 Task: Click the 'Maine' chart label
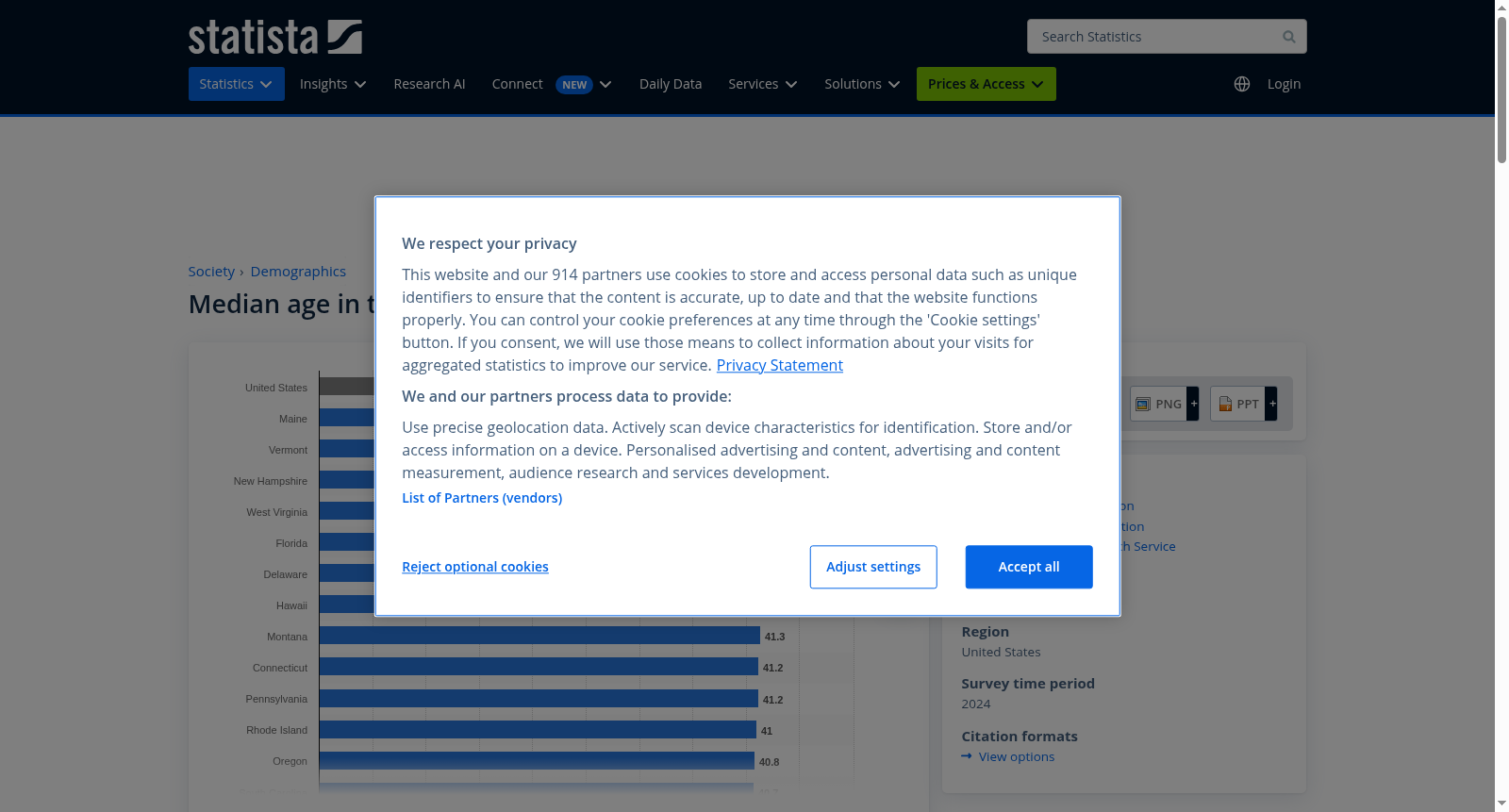[293, 419]
